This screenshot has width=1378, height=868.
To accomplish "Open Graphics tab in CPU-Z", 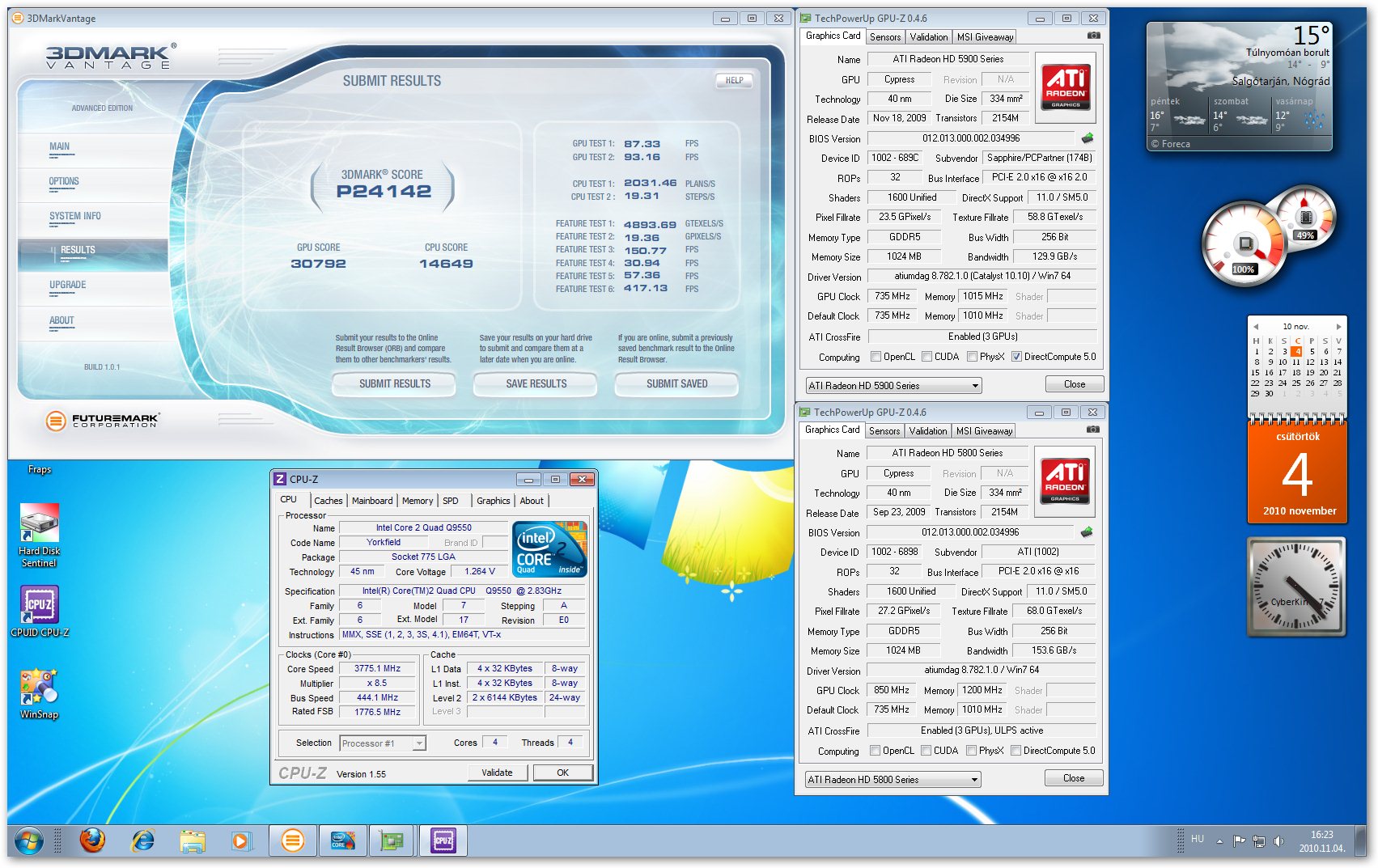I will [494, 501].
